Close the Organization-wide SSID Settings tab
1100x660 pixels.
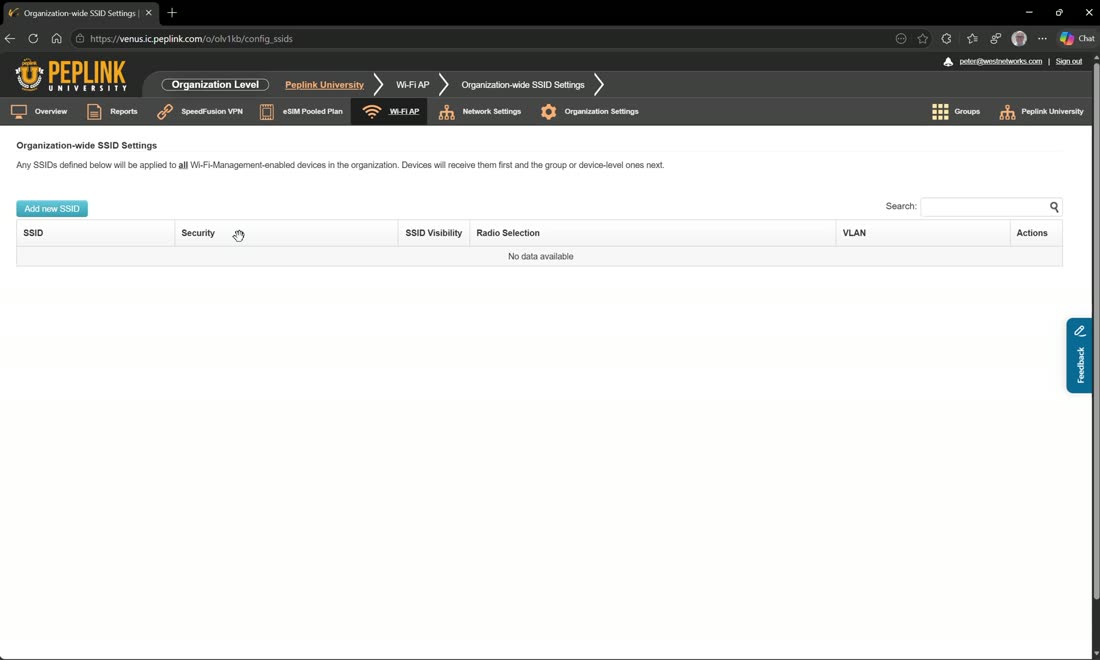click(148, 13)
